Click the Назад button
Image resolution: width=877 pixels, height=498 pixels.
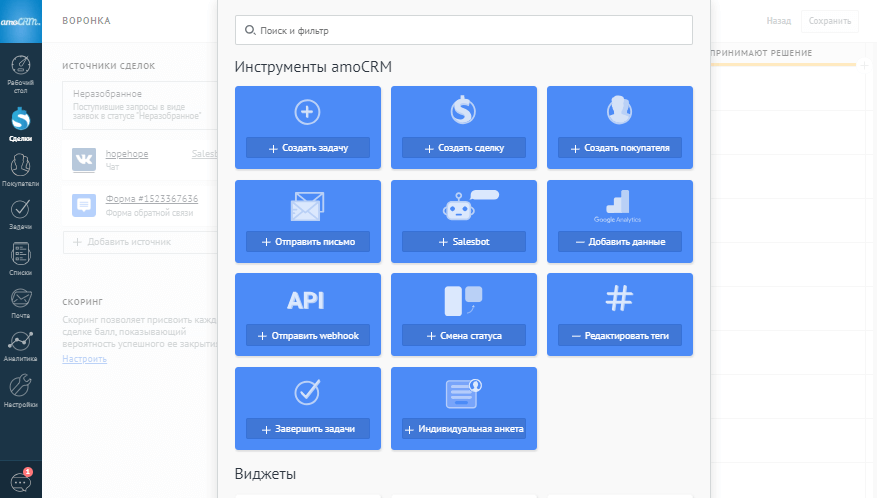click(779, 21)
